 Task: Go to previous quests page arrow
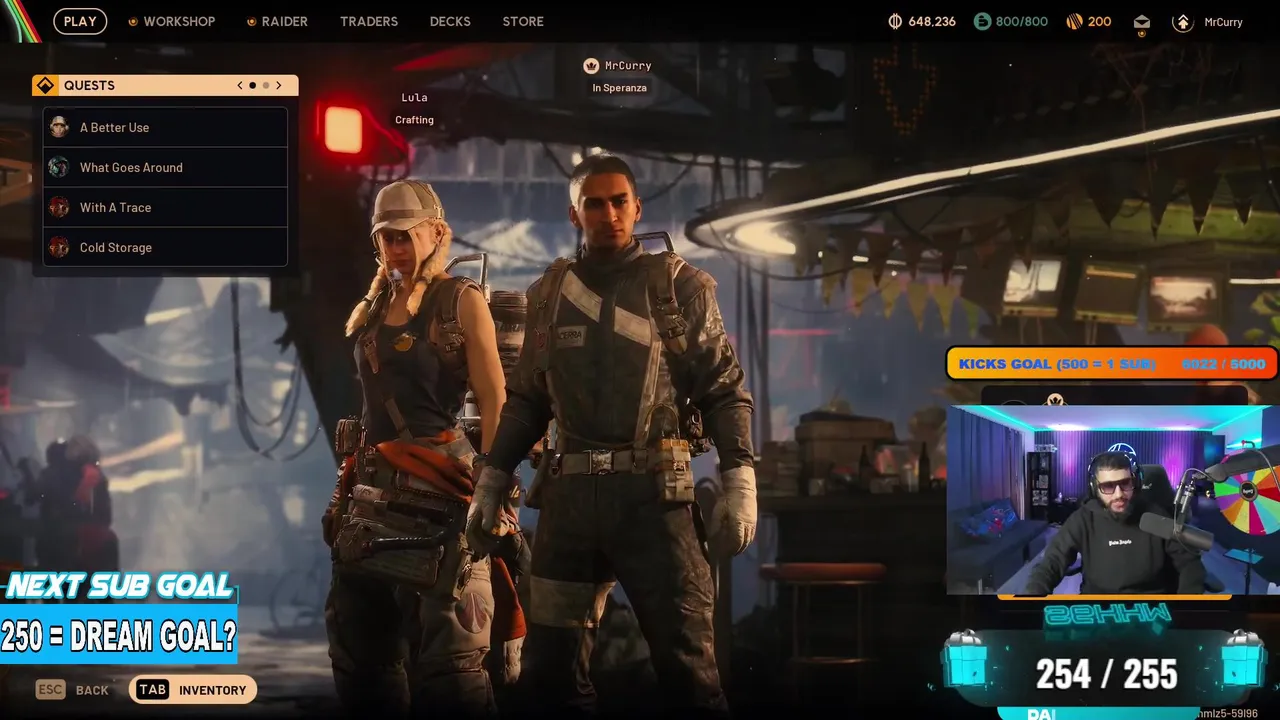coord(240,85)
